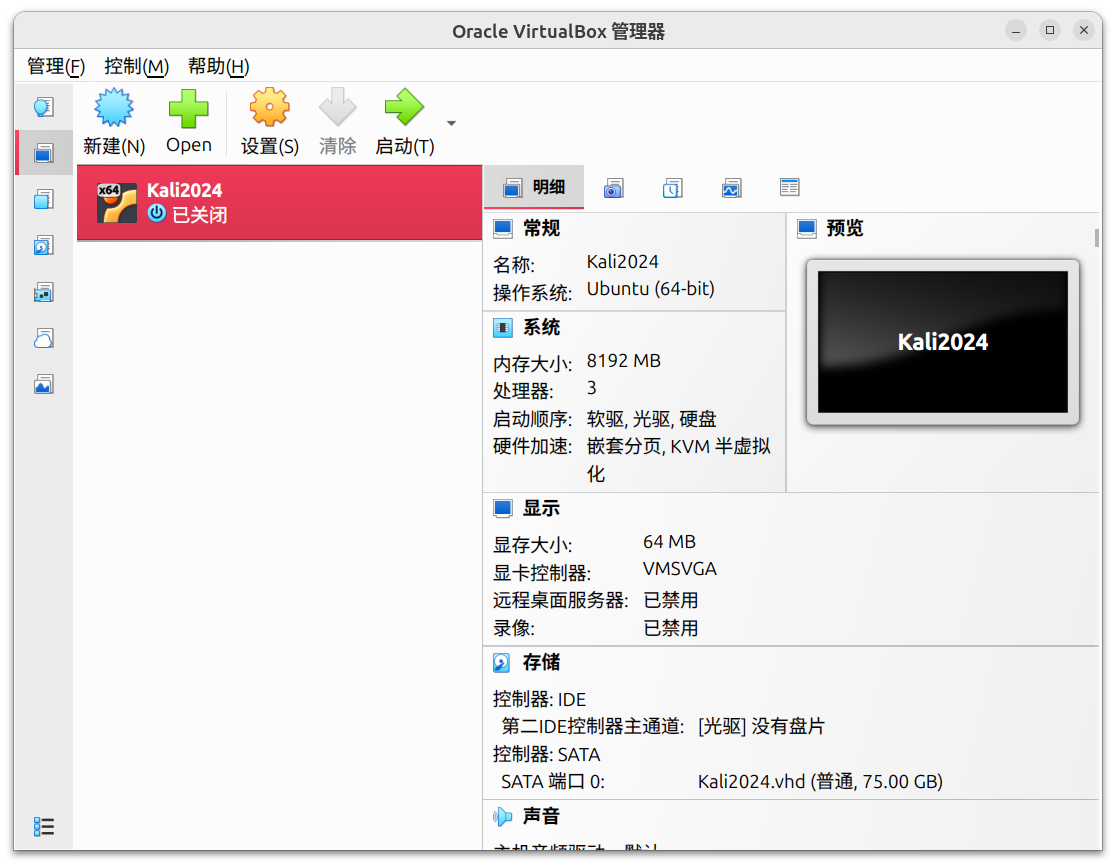Viewport: 1116px width, 867px height.
Task: Open the 系统 system settings link
Action: 542,327
